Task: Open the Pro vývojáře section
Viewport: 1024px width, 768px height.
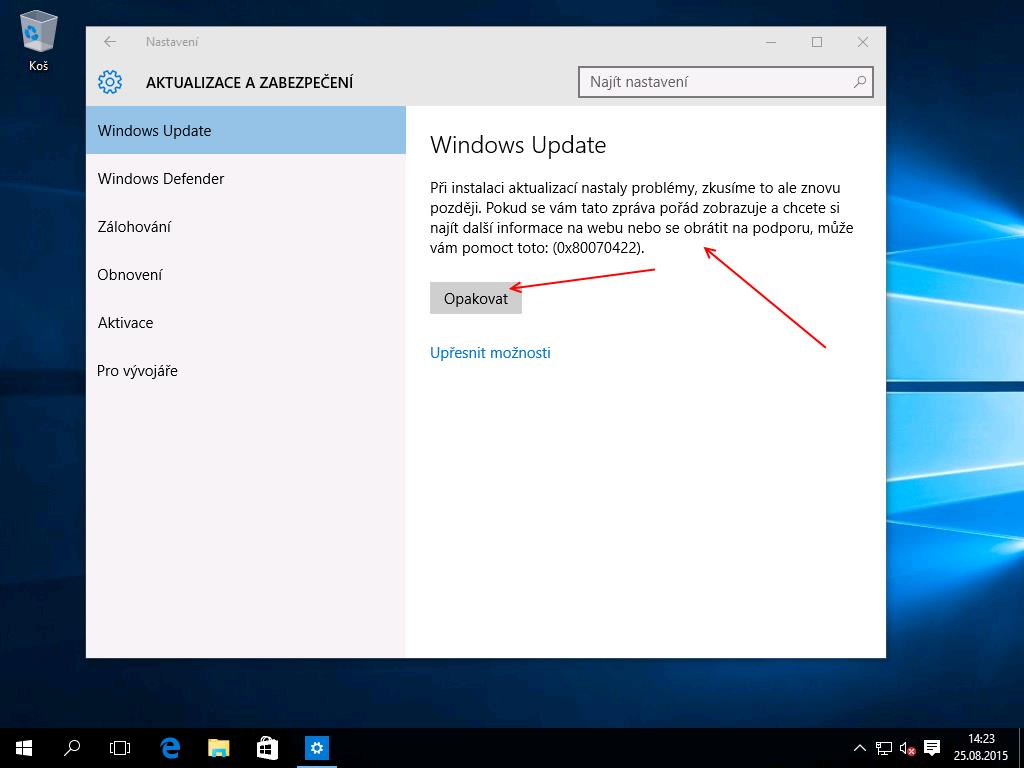Action: (137, 371)
